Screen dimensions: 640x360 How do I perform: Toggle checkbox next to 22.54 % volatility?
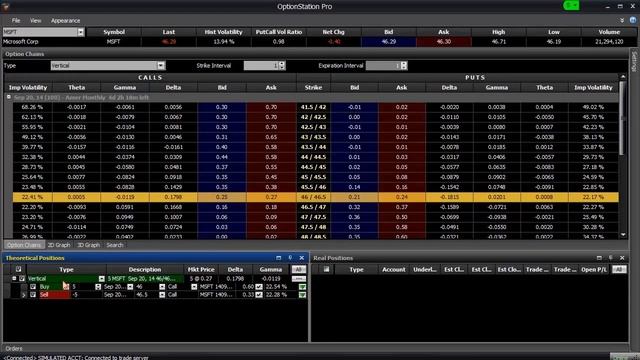(259, 287)
